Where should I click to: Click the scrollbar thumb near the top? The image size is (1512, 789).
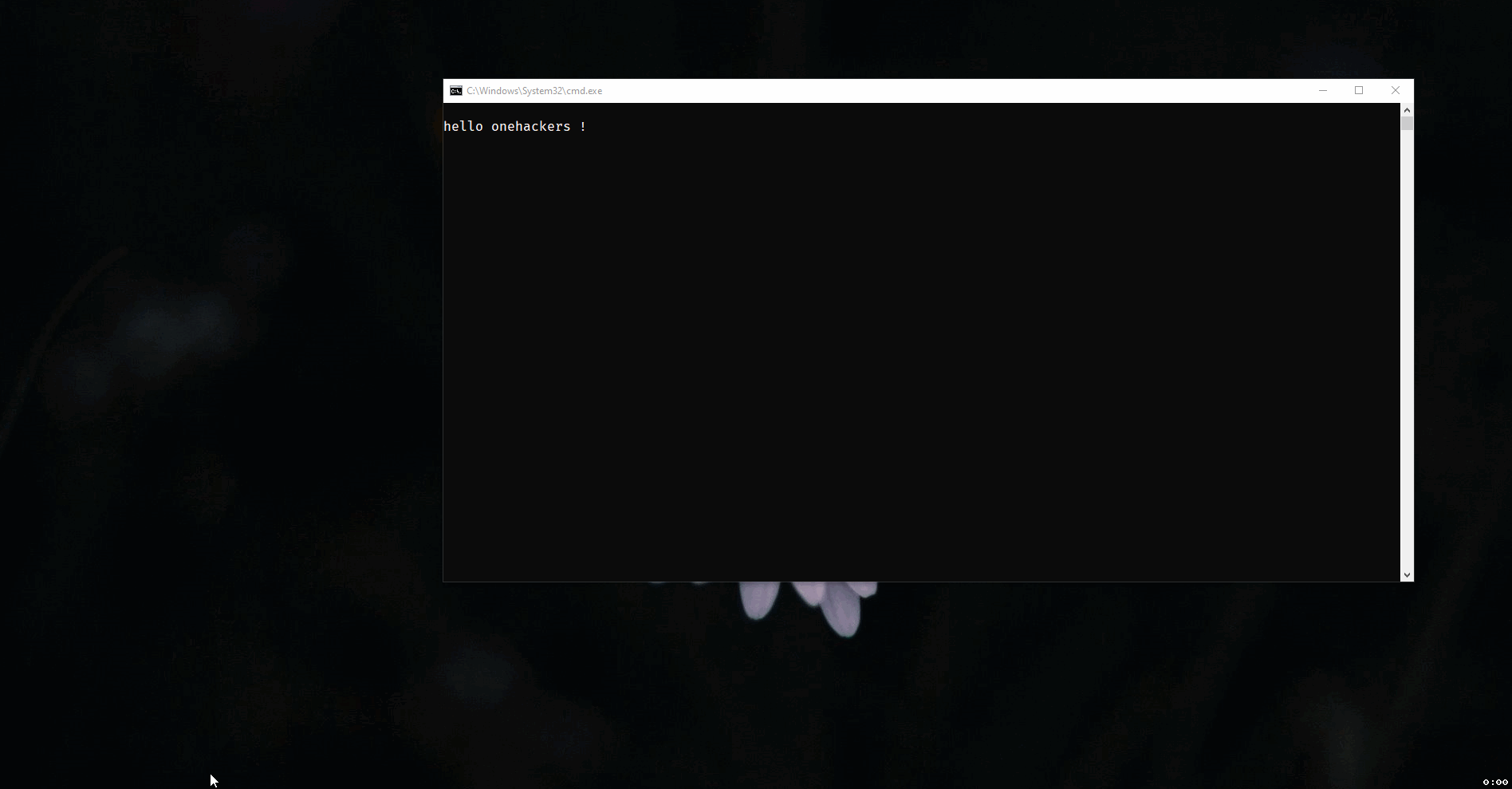[1407, 124]
